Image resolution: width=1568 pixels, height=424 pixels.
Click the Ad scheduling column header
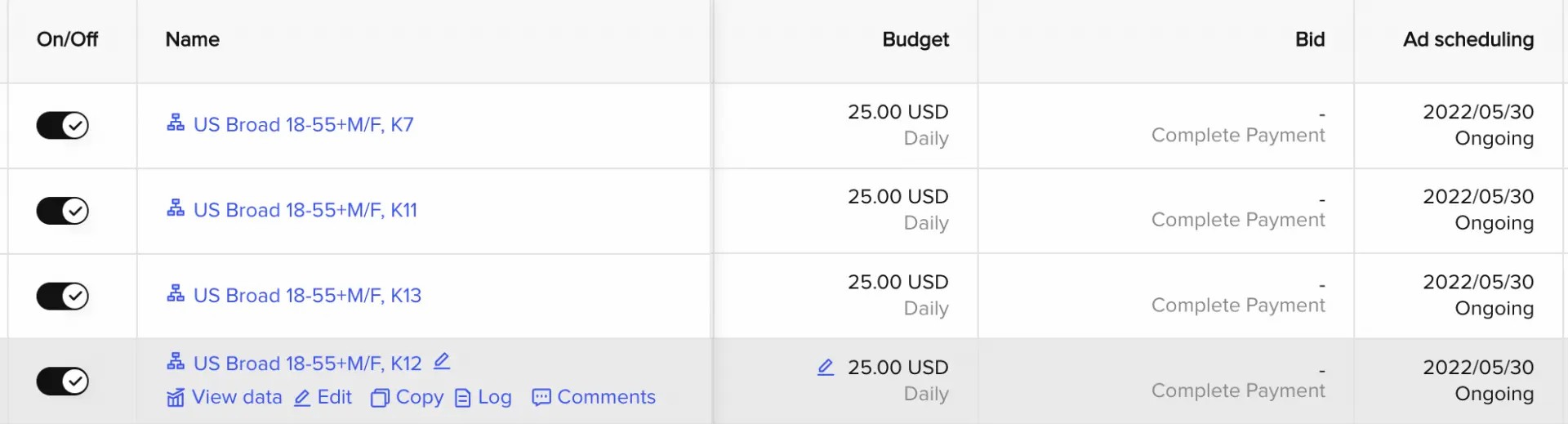pyautogui.click(x=1468, y=39)
